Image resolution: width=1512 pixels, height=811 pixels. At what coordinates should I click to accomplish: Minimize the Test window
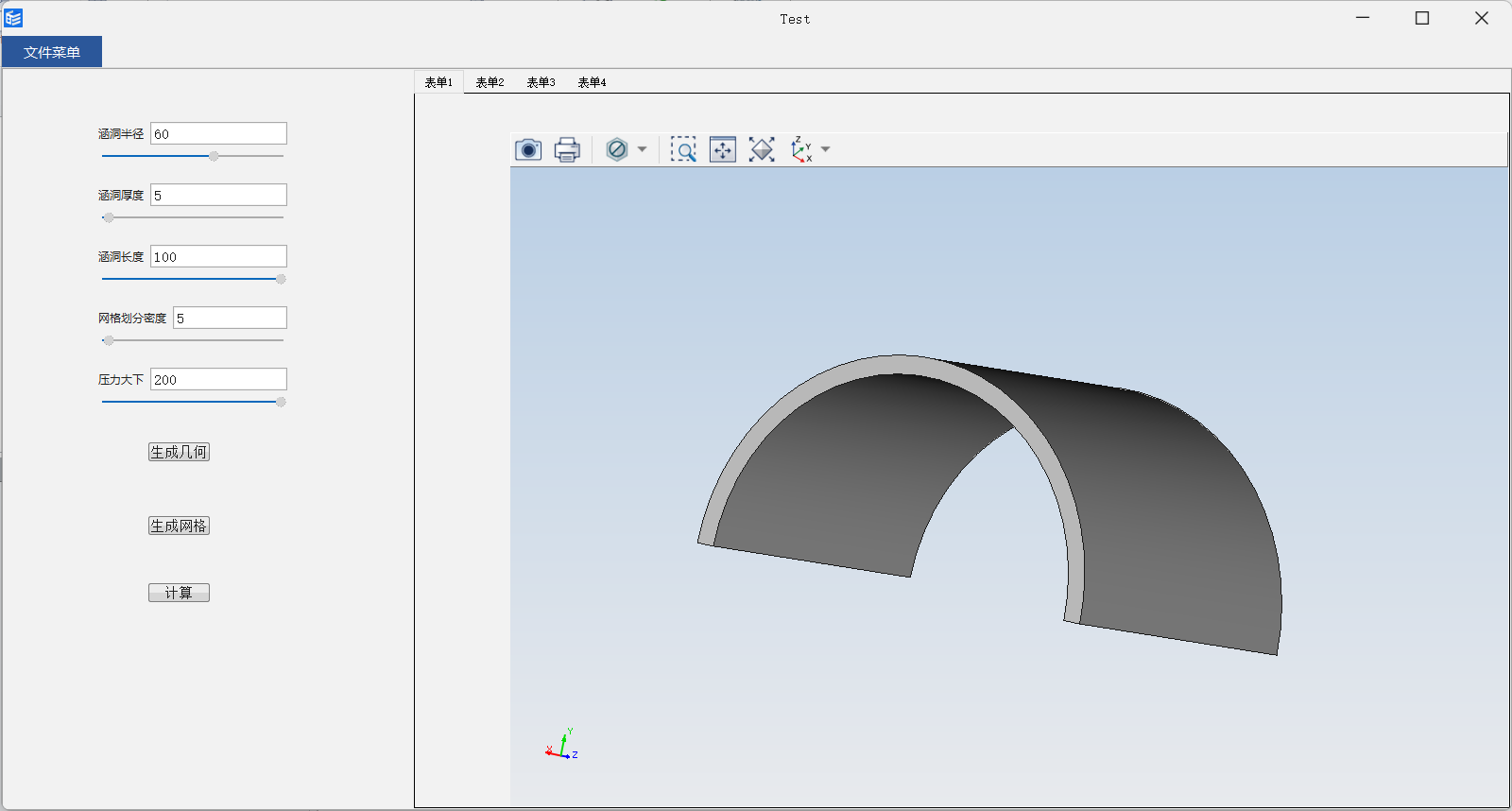(x=1363, y=18)
